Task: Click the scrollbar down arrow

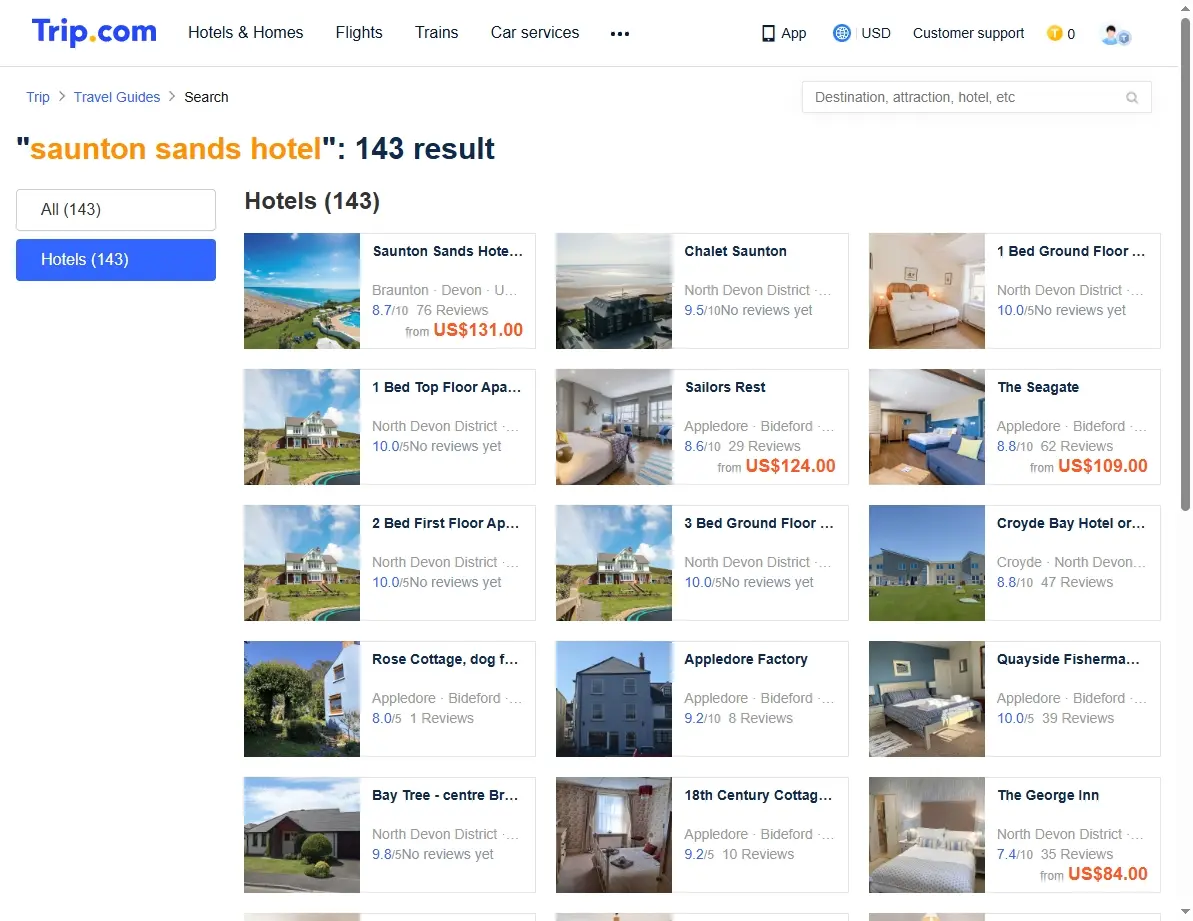Action: [x=1185, y=912]
